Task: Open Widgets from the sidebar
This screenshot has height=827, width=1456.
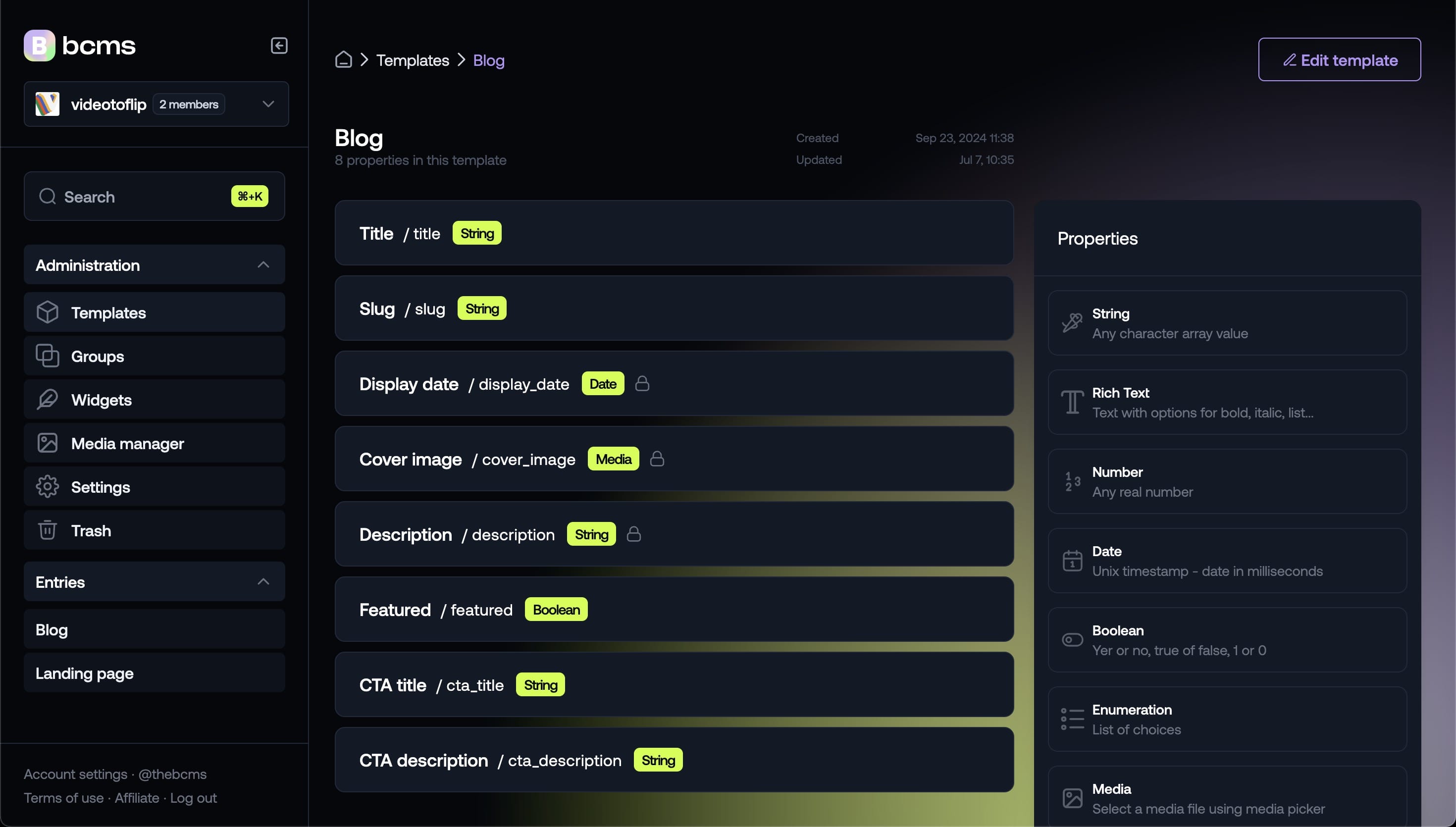Action: (x=101, y=399)
